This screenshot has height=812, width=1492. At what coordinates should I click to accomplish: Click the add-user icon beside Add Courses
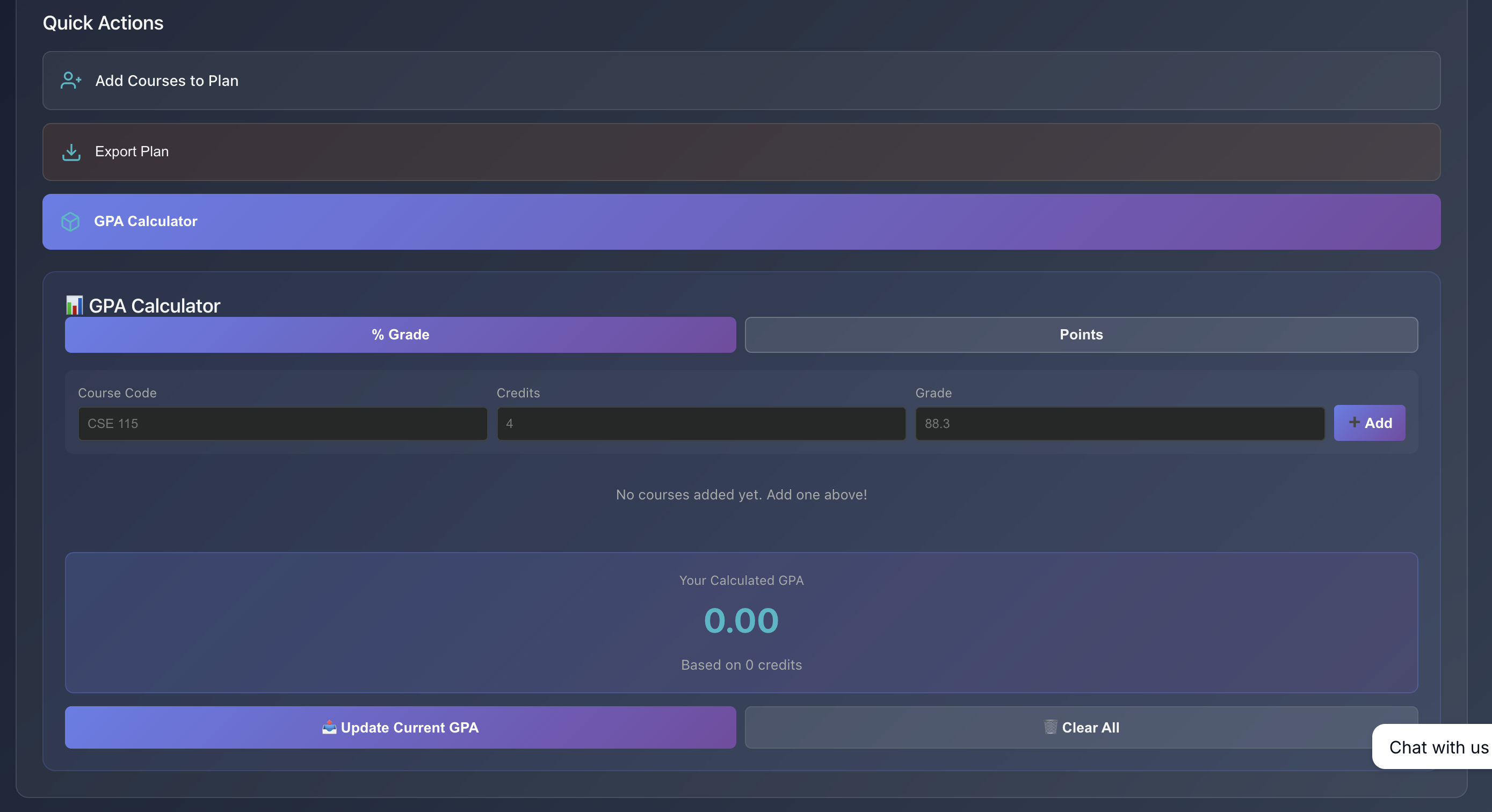tap(71, 81)
